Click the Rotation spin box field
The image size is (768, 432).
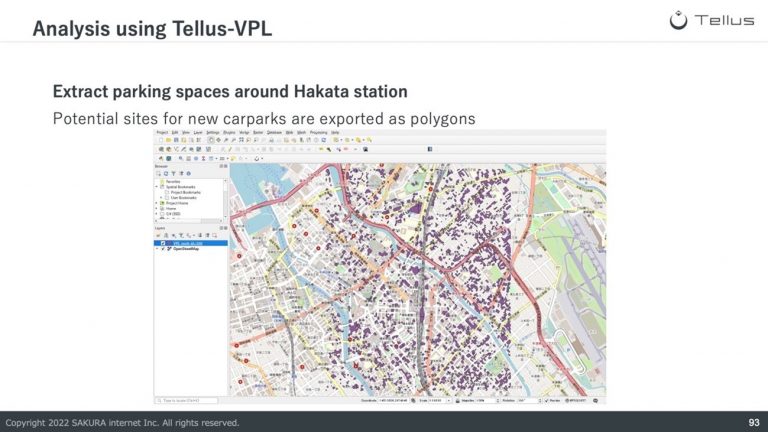pos(529,401)
